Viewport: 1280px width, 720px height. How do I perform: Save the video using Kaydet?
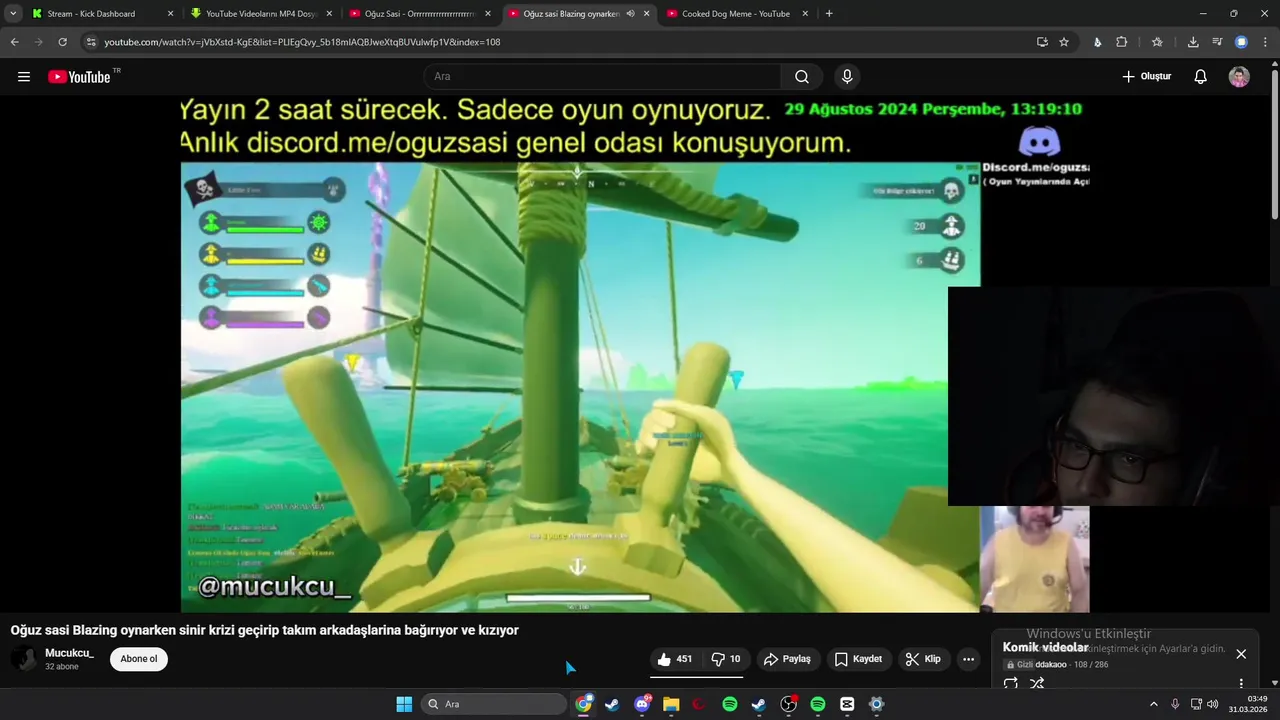point(858,659)
